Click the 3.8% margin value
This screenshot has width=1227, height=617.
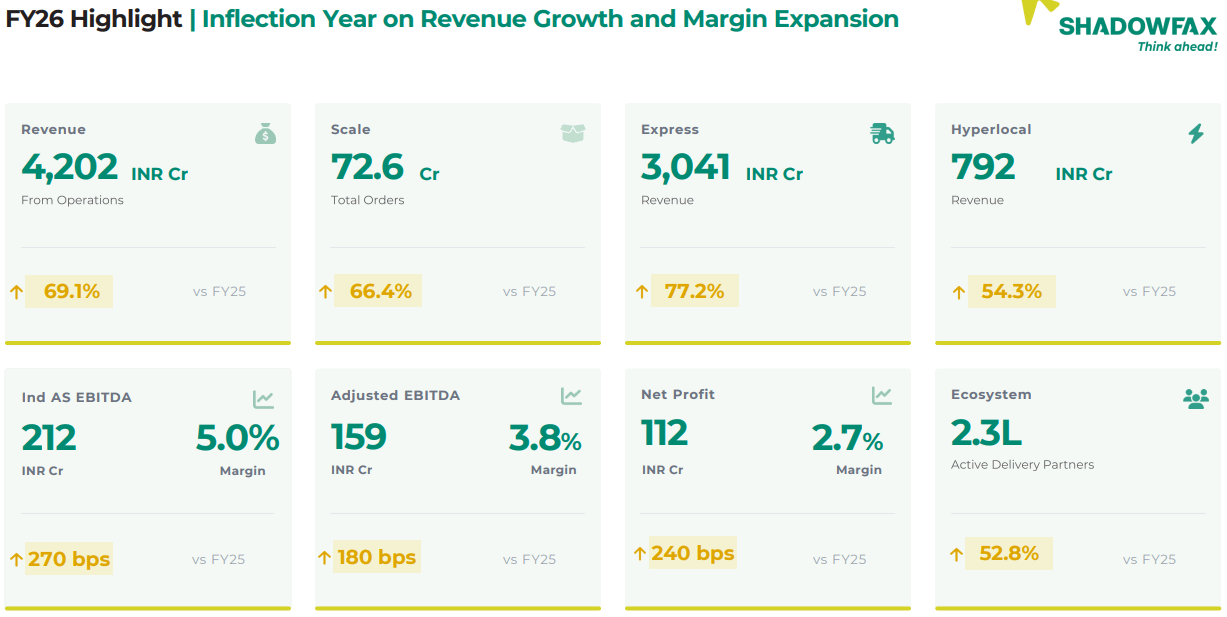(x=545, y=438)
